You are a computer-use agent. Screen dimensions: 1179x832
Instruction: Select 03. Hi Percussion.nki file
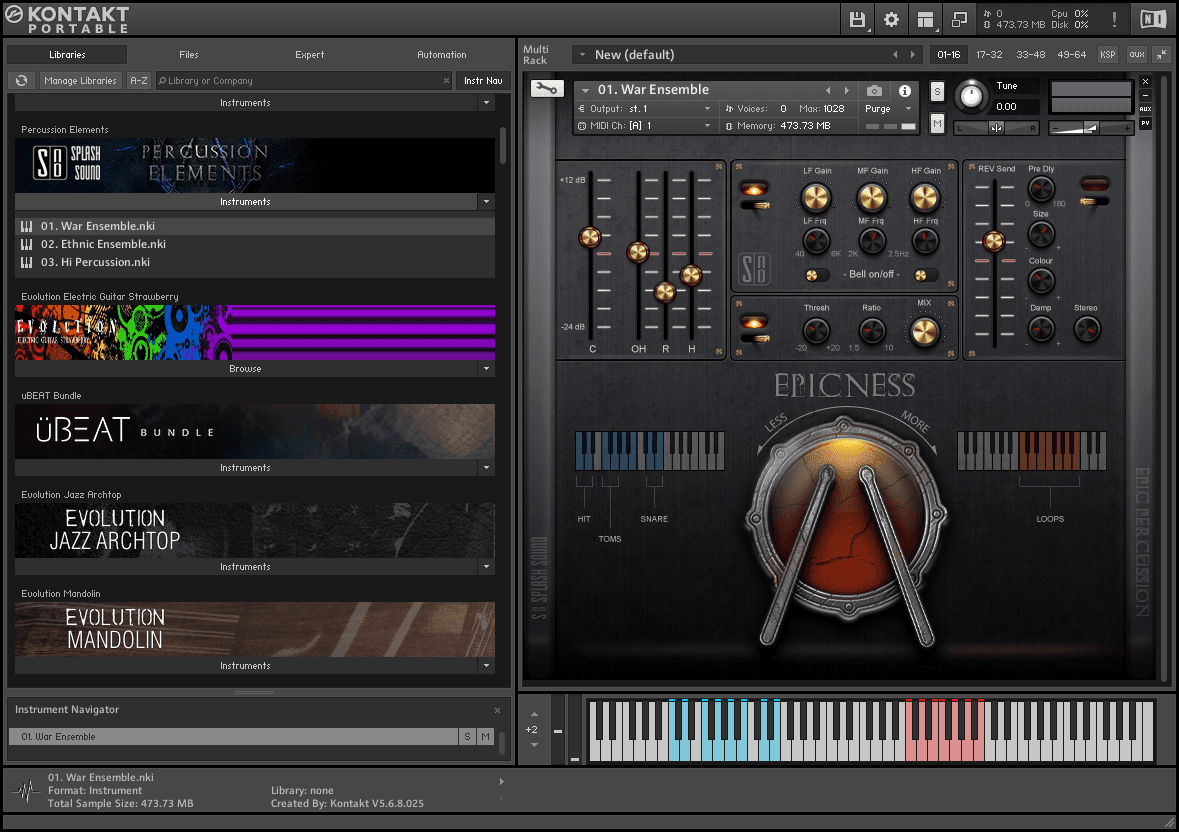click(x=255, y=262)
